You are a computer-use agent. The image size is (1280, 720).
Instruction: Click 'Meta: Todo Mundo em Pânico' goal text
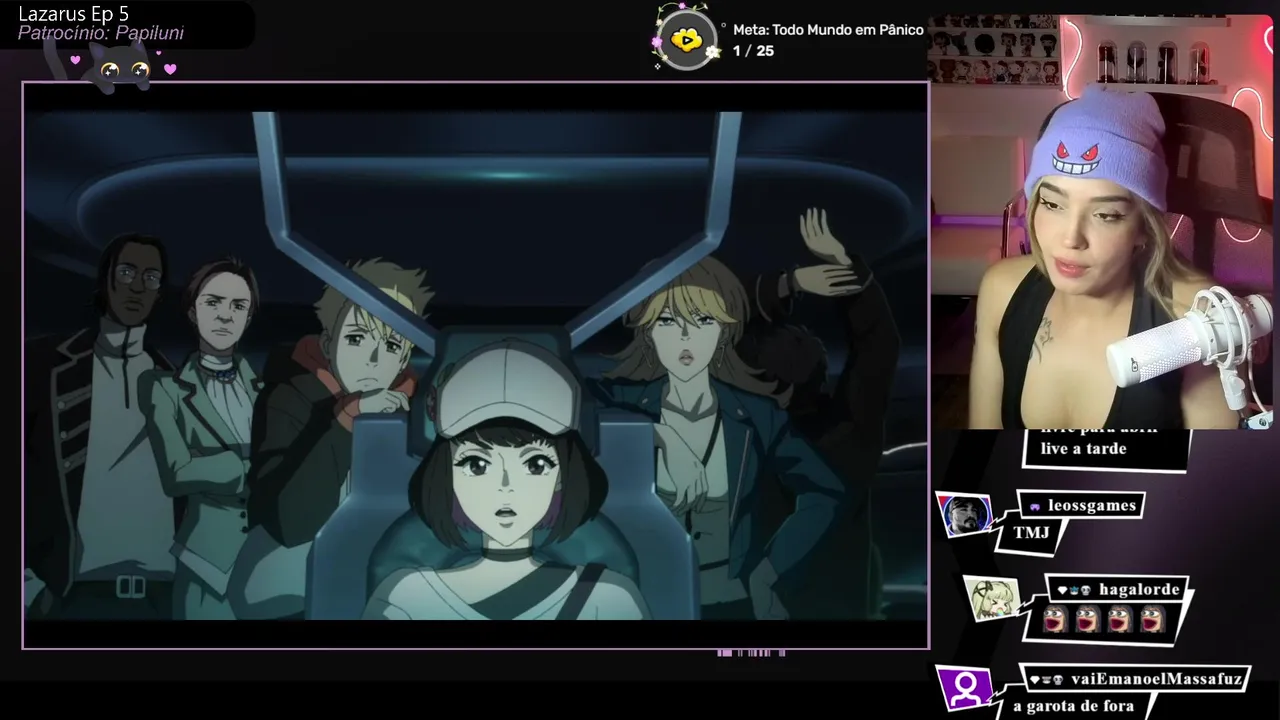828,30
